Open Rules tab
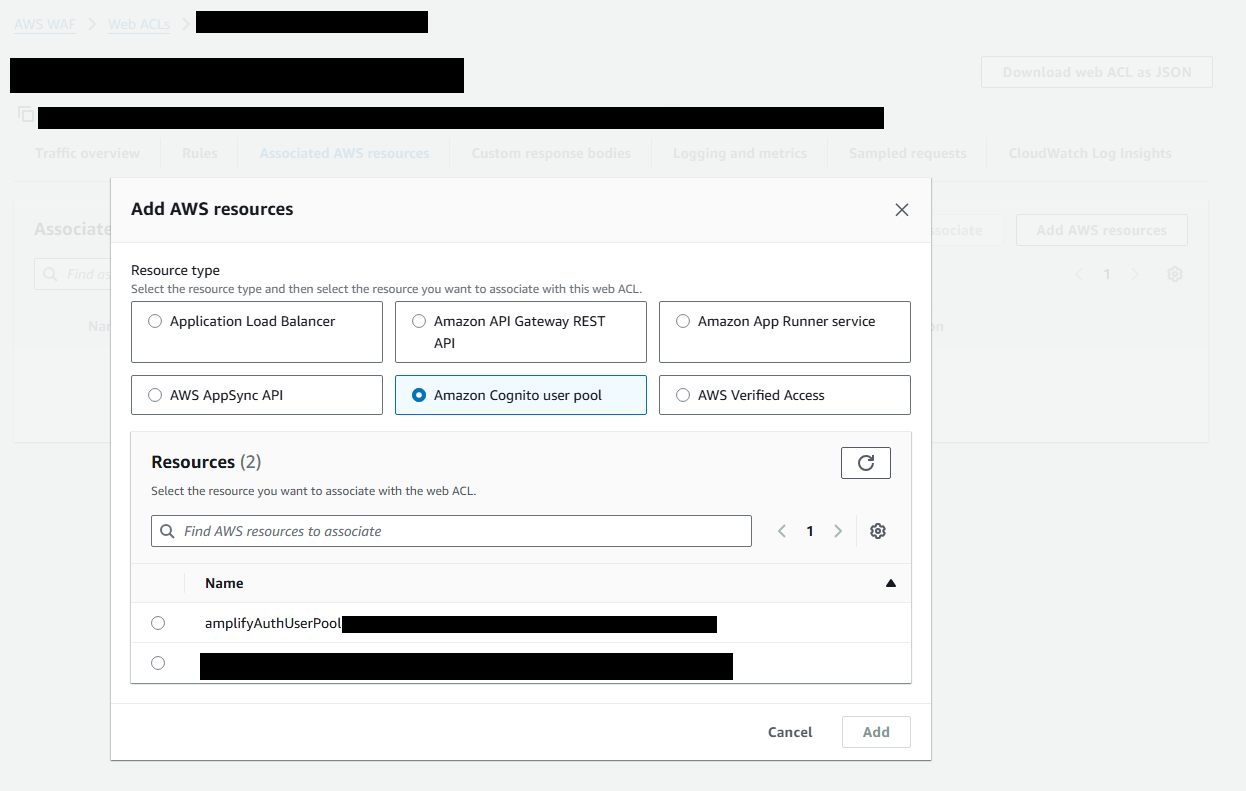This screenshot has height=791, width=1246. click(200, 153)
